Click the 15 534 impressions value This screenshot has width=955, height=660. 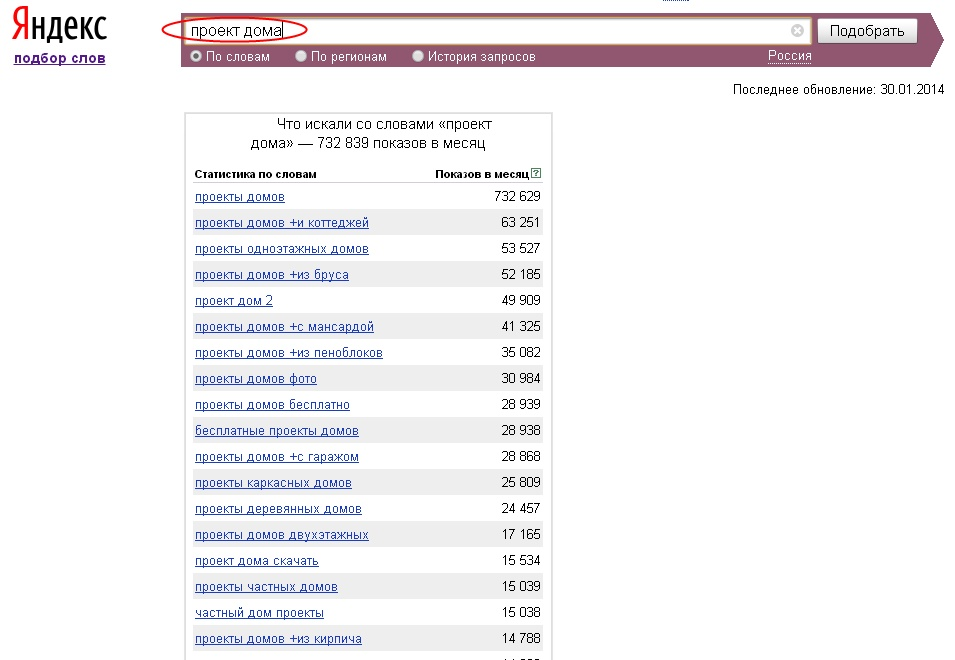tap(521, 560)
